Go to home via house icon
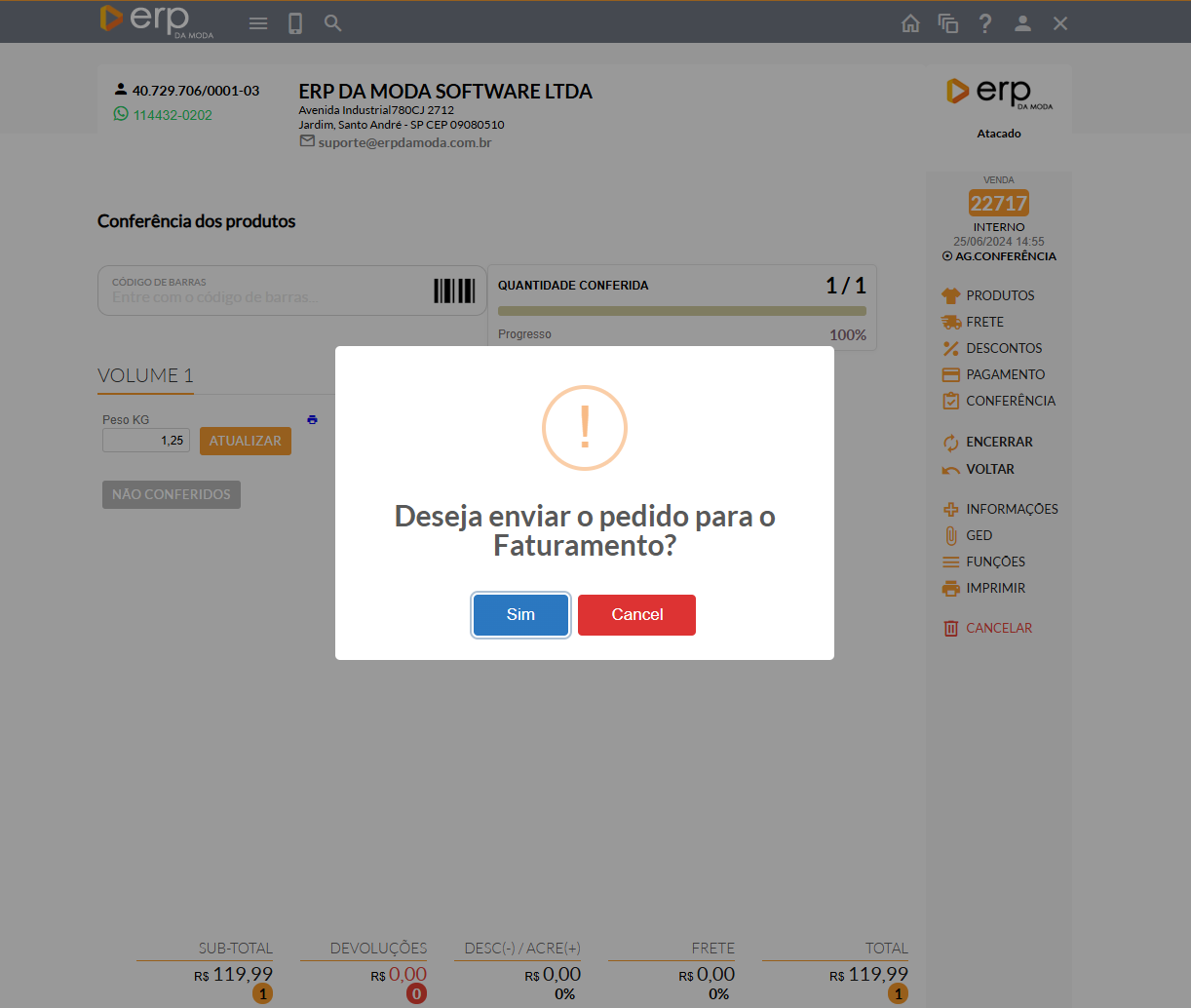1191x1008 pixels. (910, 23)
